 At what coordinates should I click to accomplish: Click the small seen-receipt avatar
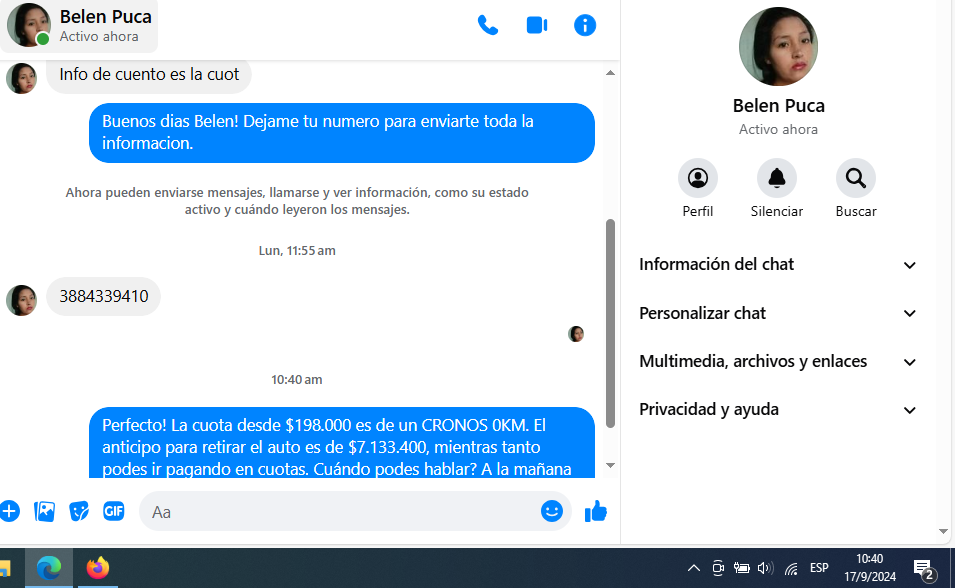point(576,334)
